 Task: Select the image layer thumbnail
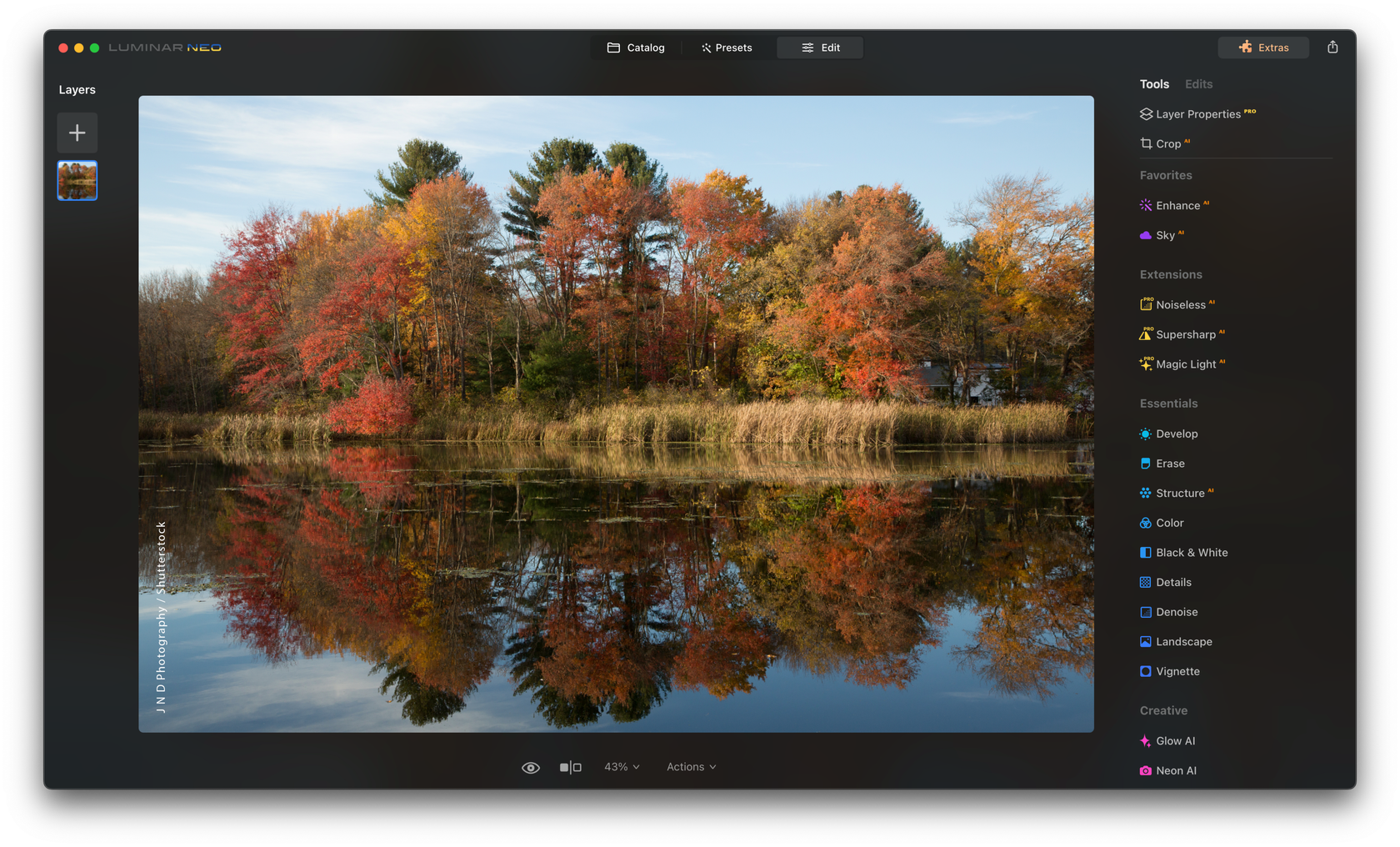tap(77, 180)
